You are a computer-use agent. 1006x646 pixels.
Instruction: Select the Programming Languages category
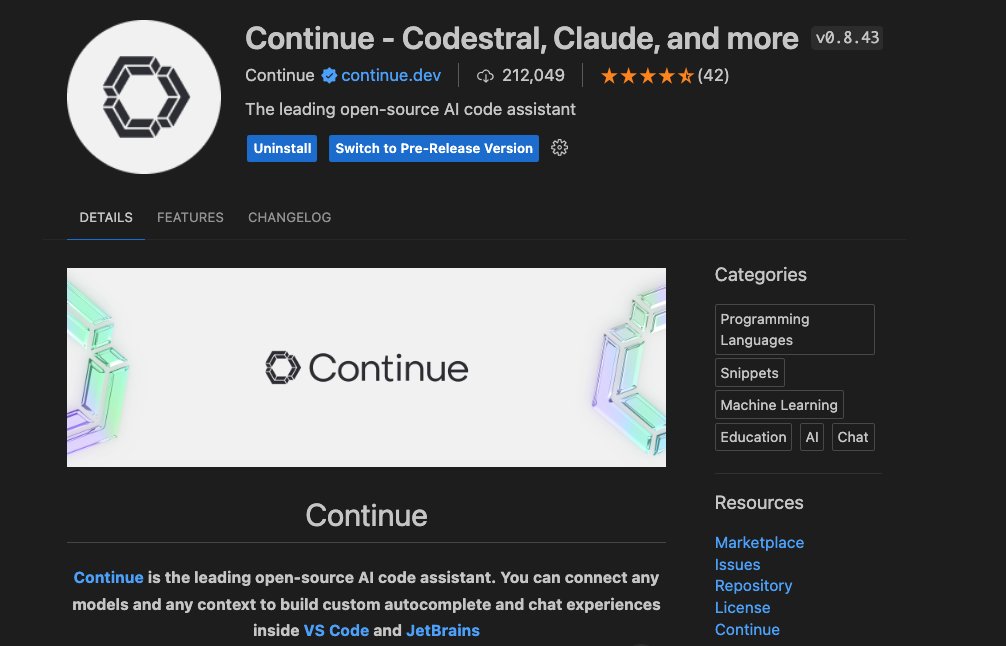tap(794, 330)
